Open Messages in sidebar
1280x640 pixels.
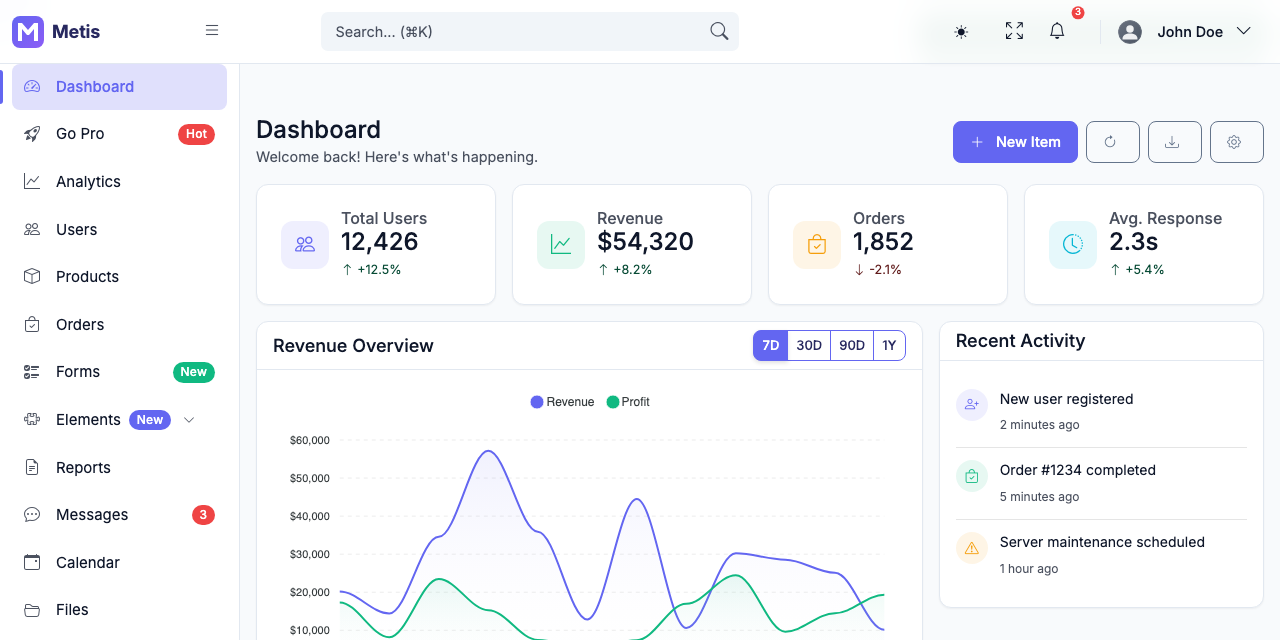pos(119,515)
